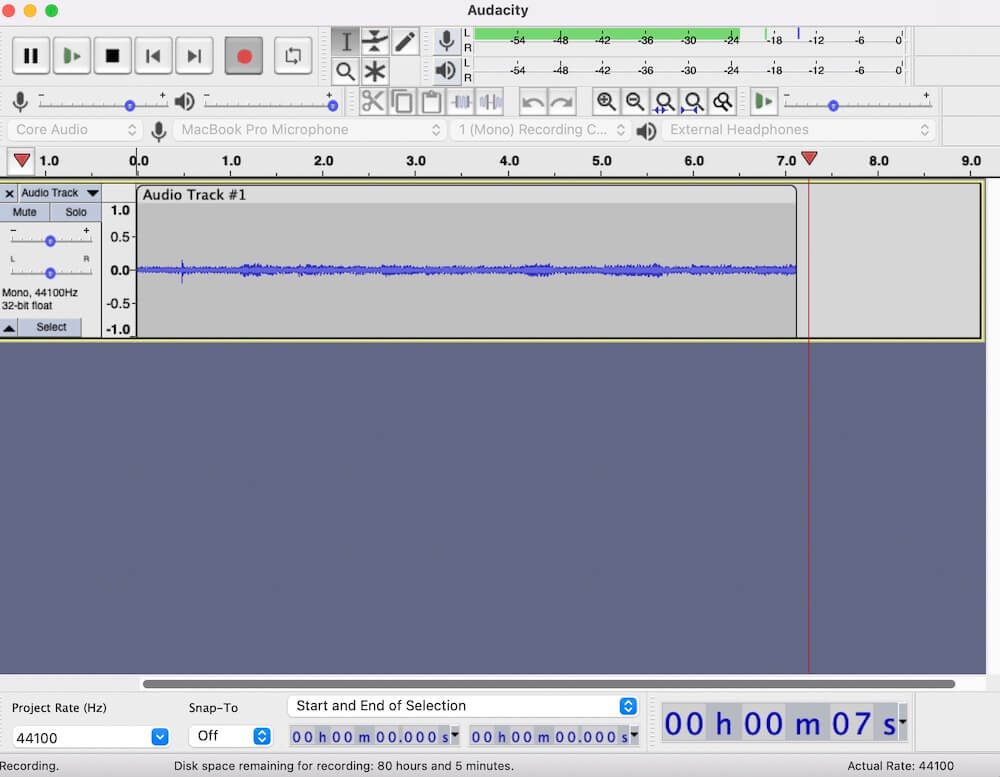The height and width of the screenshot is (777, 1000).
Task: Click the 4.0 mark on timeline ruler
Action: (x=509, y=161)
